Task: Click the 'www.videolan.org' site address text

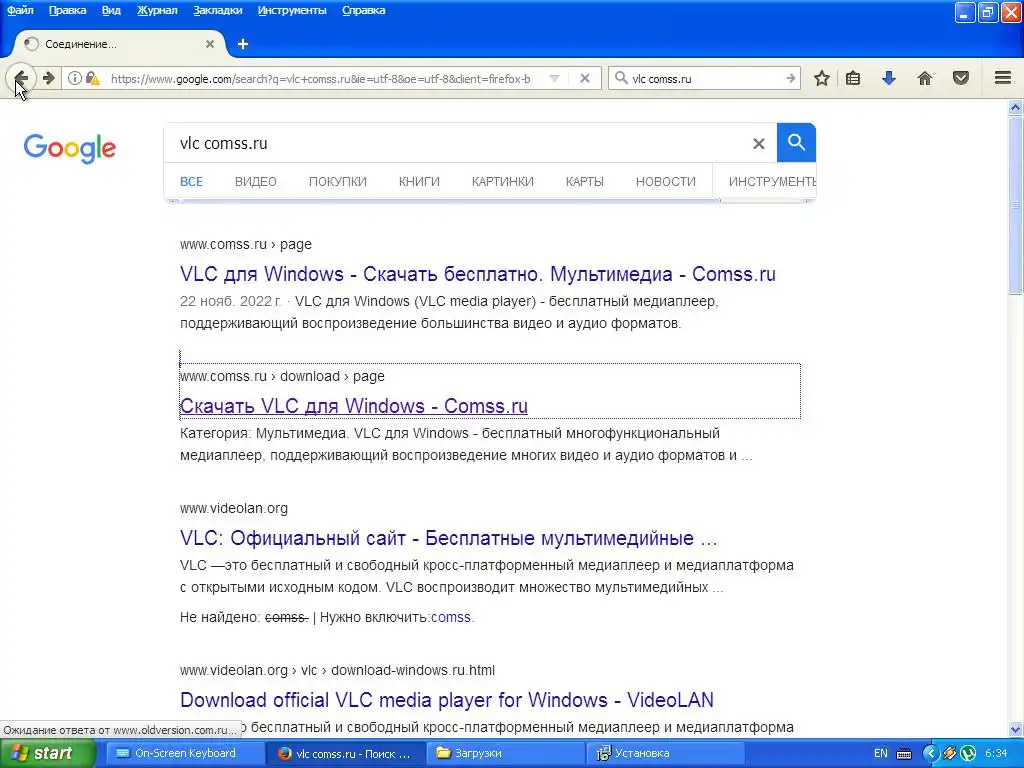Action: point(234,508)
